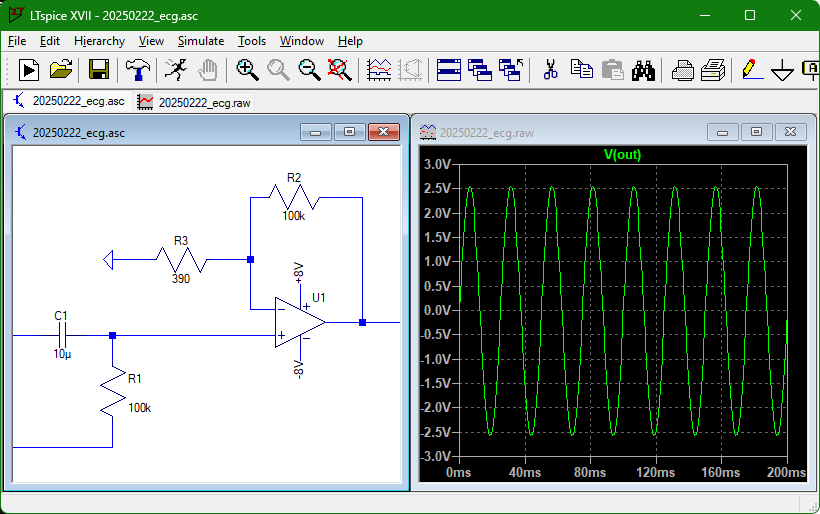Open Control Panel via the hammer icon
820x514 pixels.
click(x=138, y=70)
